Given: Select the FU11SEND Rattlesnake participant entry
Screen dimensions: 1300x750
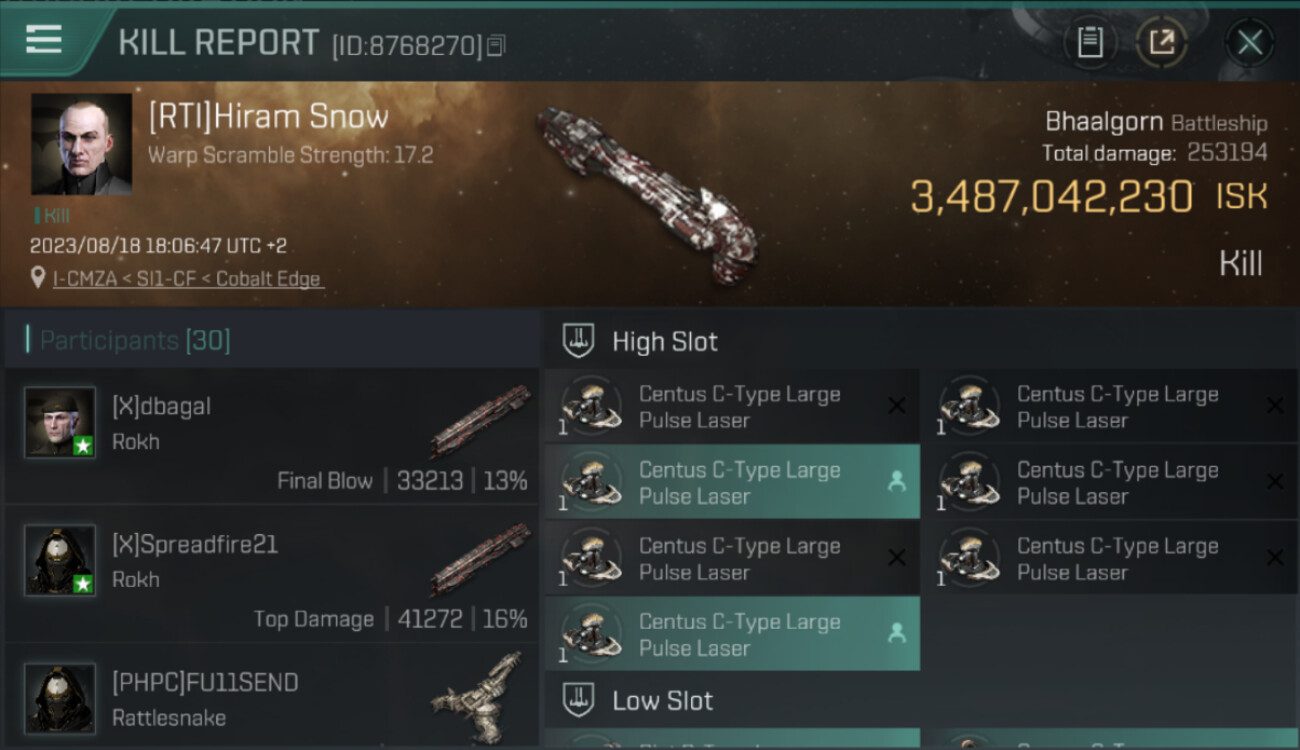Looking at the screenshot, I should (x=272, y=698).
